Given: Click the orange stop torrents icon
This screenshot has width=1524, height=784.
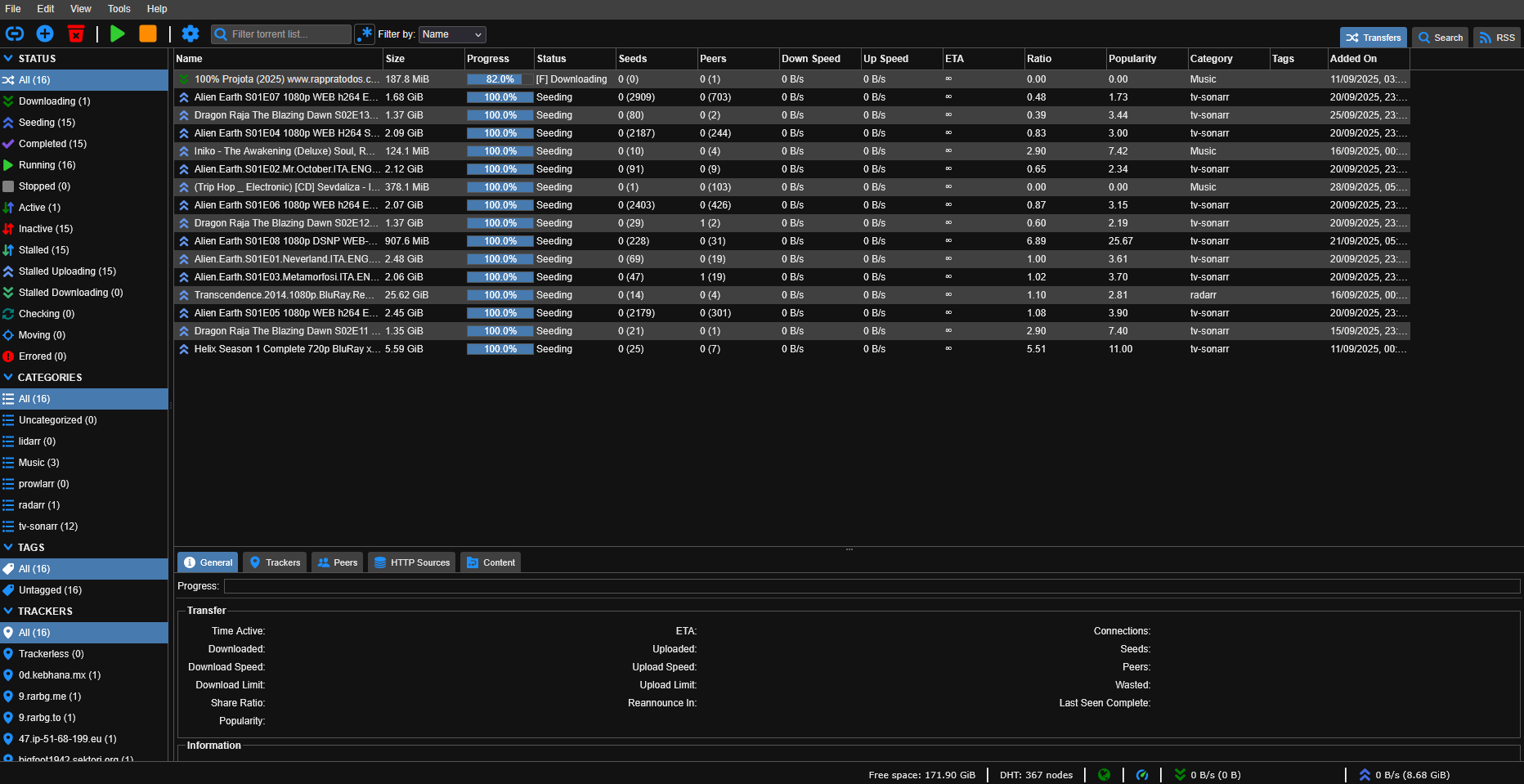Looking at the screenshot, I should point(148,34).
